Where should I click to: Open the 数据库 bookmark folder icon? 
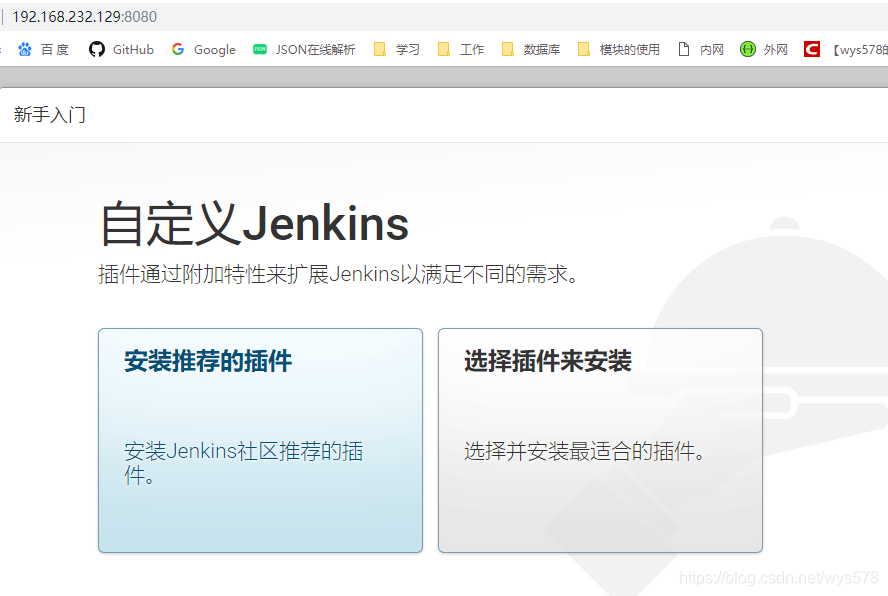pos(508,49)
